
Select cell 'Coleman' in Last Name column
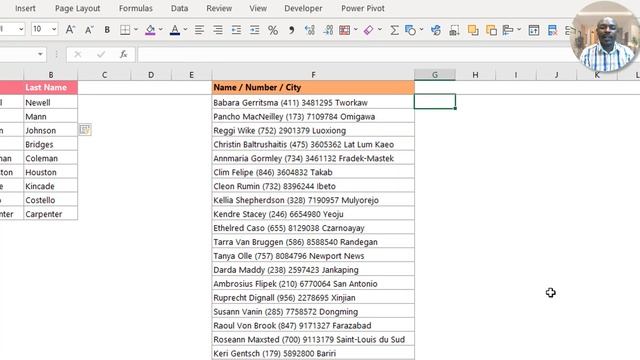click(51, 158)
